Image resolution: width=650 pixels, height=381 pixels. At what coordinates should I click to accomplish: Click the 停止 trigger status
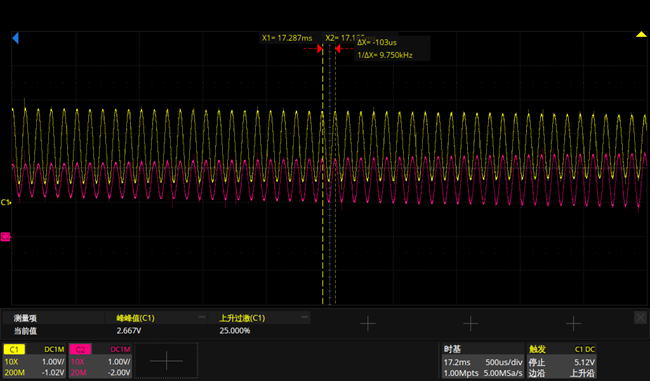pos(536,362)
